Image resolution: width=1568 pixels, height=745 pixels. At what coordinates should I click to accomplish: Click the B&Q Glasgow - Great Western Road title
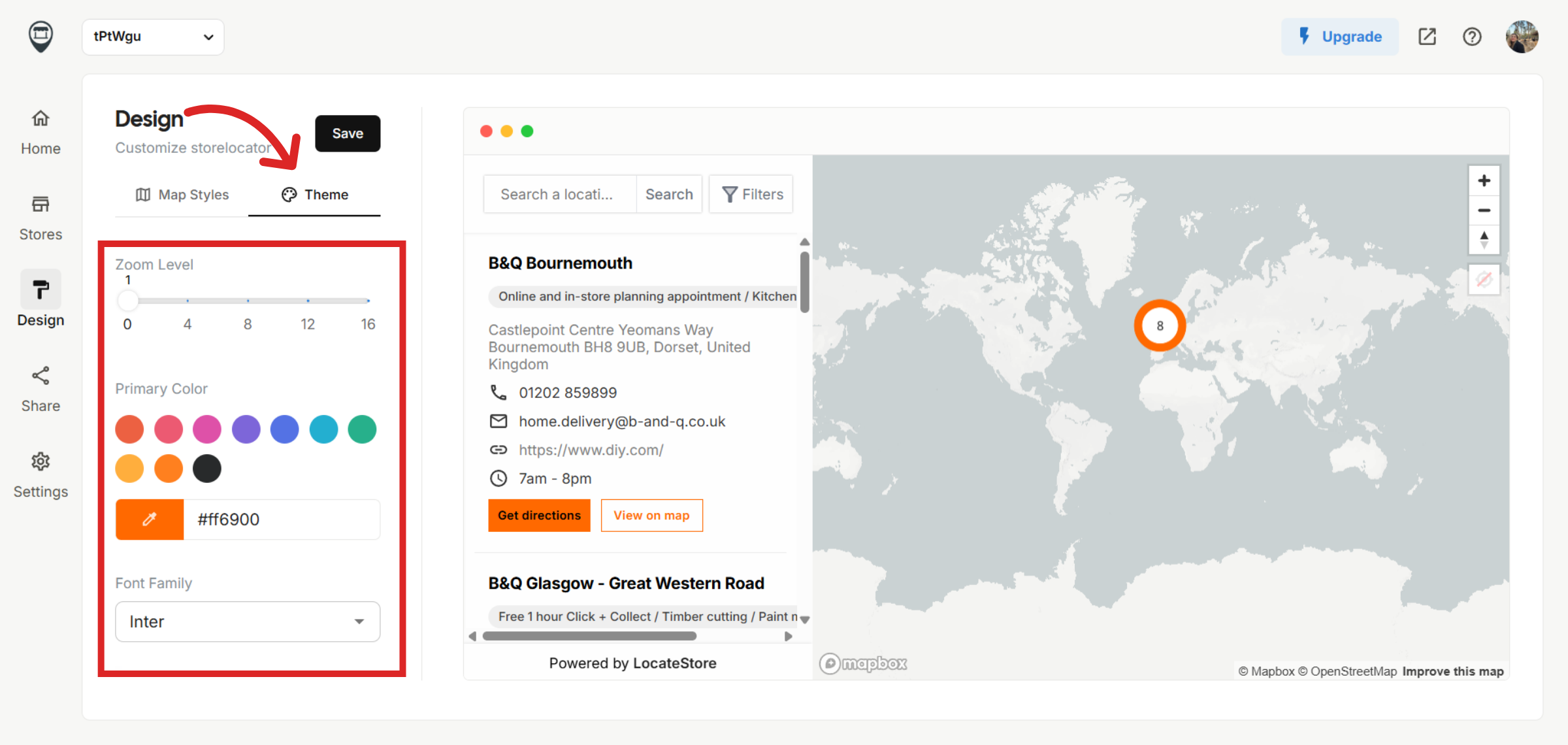coord(627,583)
